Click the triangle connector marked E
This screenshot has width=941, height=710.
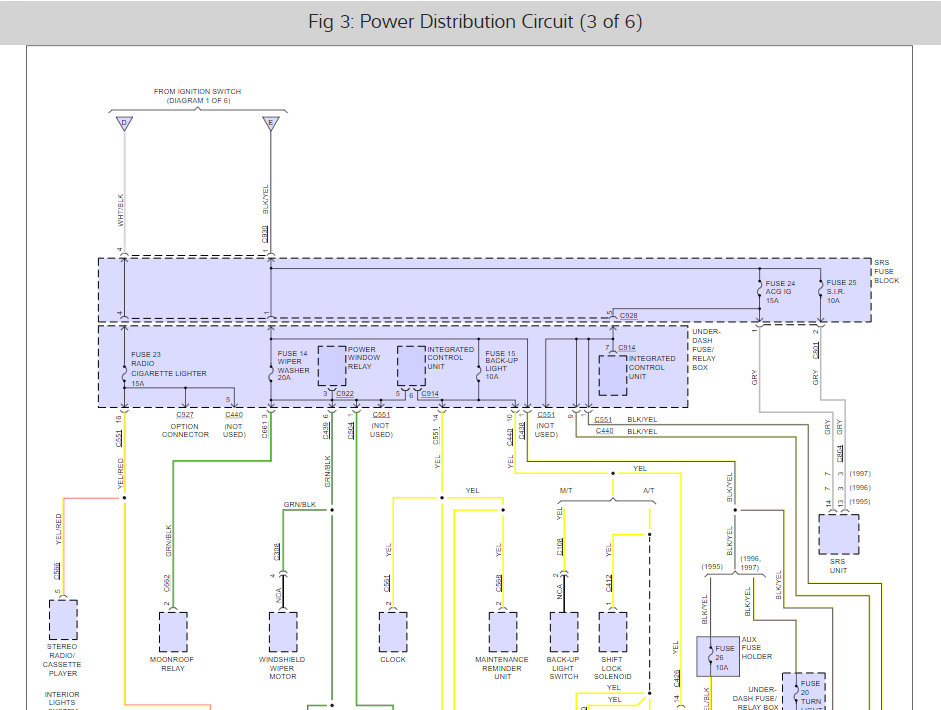[x=270, y=123]
